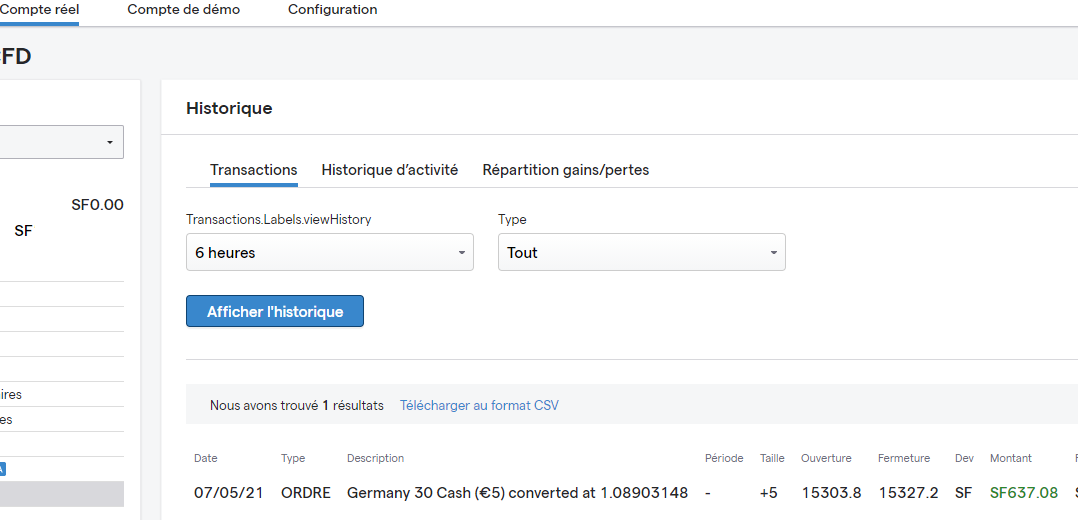
Task: Click the green SF637.08 amount
Action: 1023,493
